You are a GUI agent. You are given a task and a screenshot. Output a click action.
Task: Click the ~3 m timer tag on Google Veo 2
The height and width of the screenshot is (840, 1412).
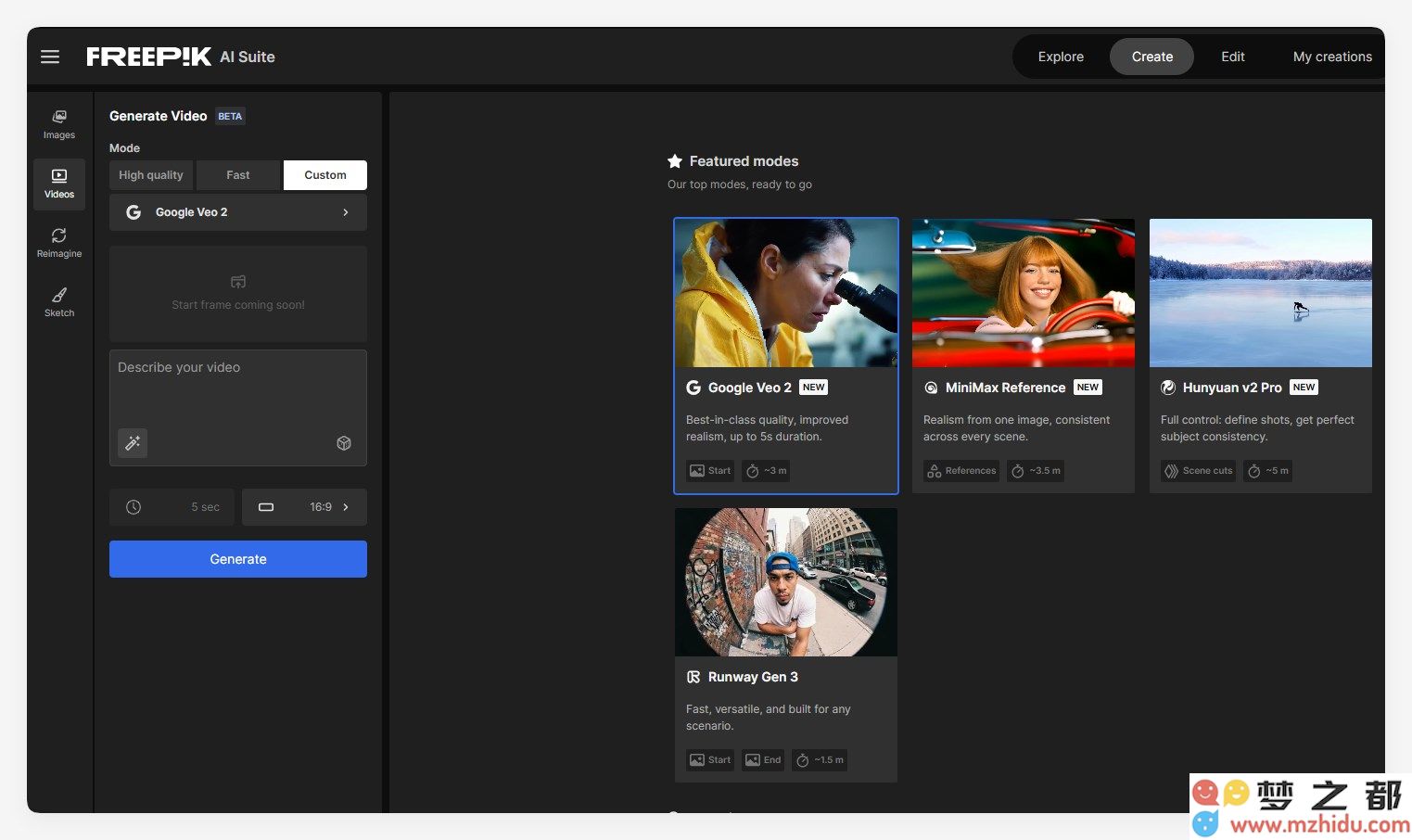pyautogui.click(x=767, y=471)
